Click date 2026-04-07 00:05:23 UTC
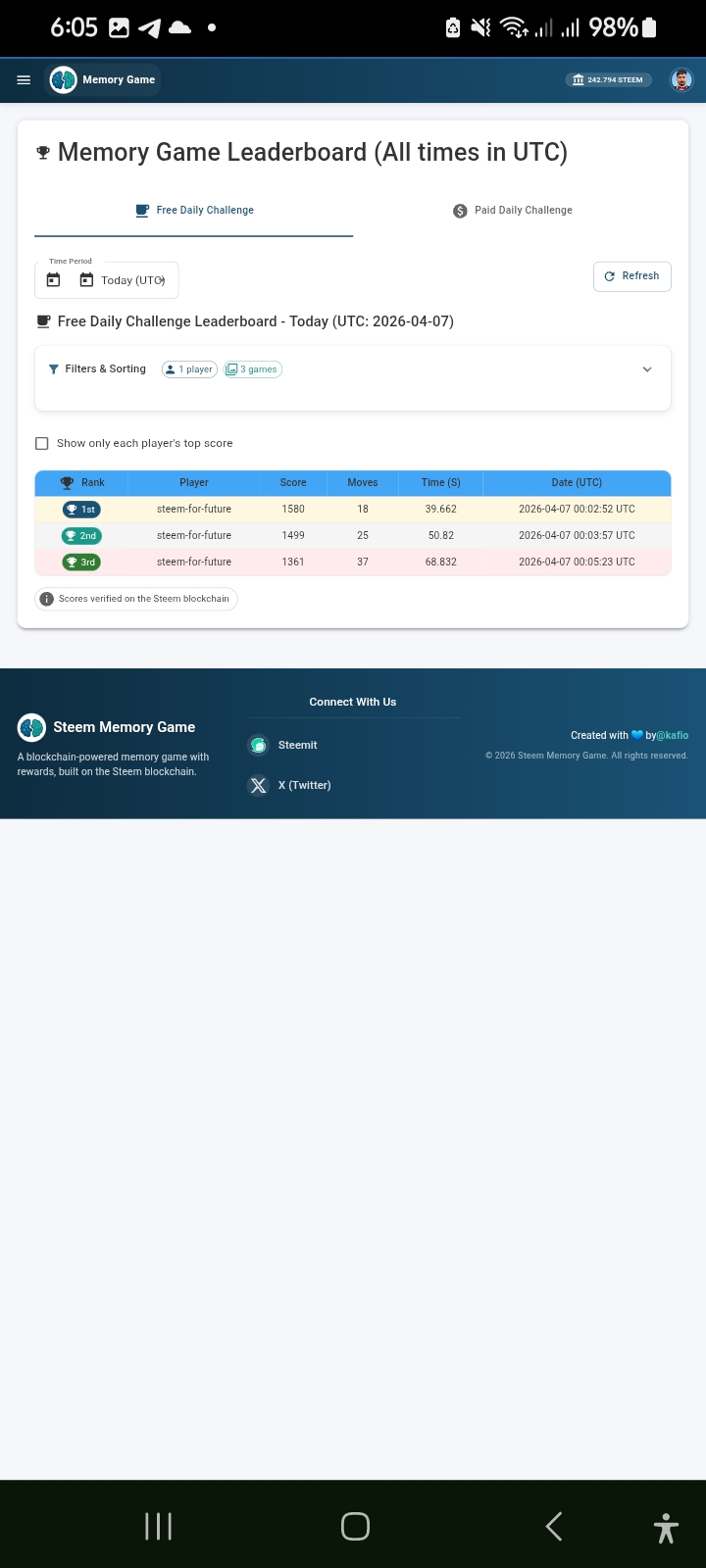Screen dimensions: 706x1568 pyautogui.click(x=577, y=563)
